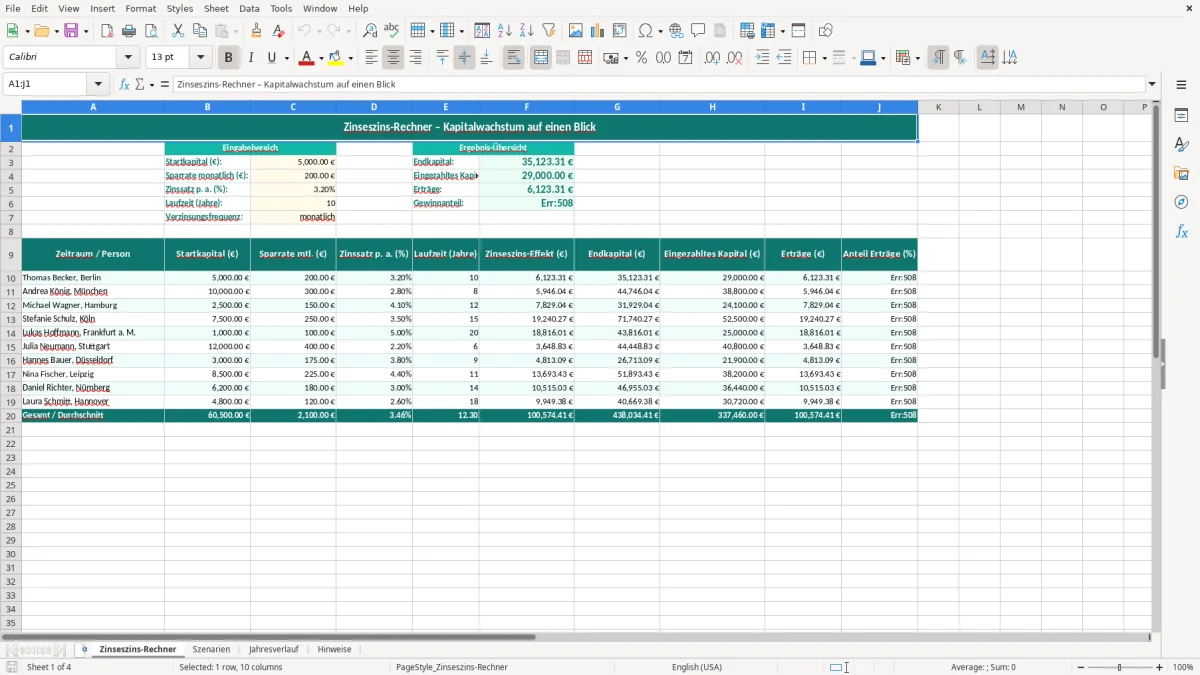Toggle Italic formatting
The image size is (1200, 675).
point(250,58)
